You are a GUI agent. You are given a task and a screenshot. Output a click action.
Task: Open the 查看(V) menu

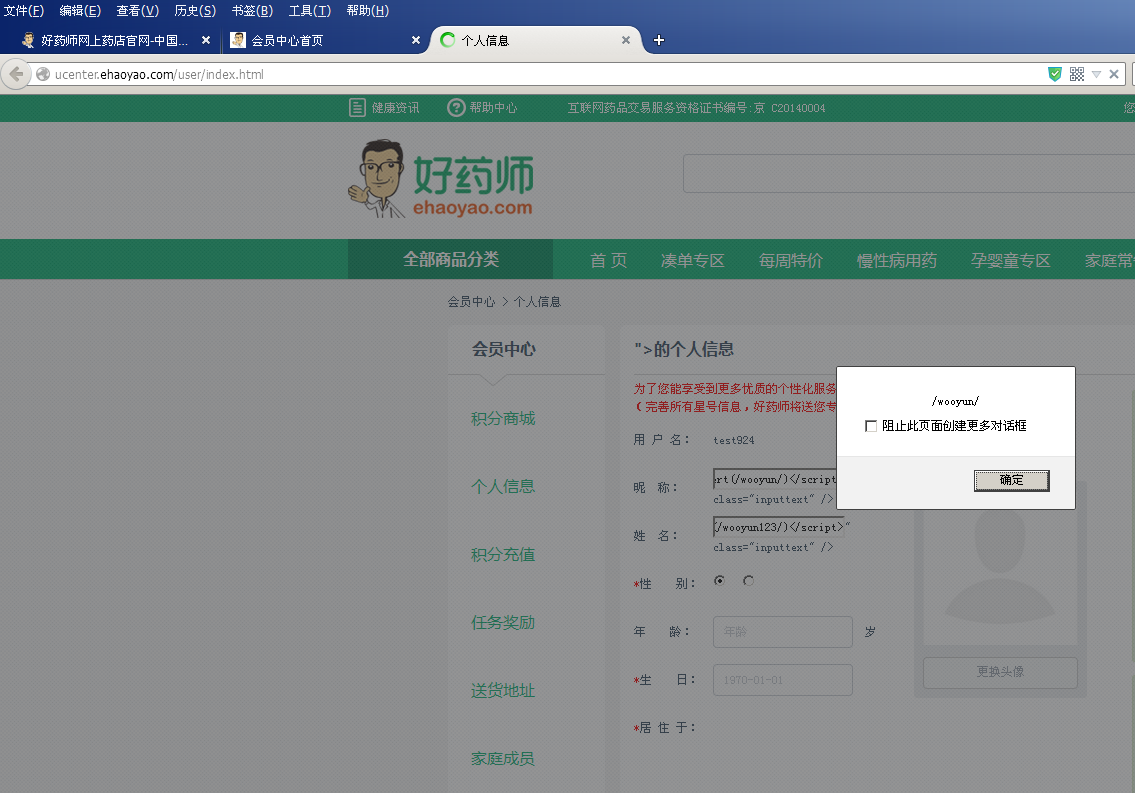coord(138,11)
